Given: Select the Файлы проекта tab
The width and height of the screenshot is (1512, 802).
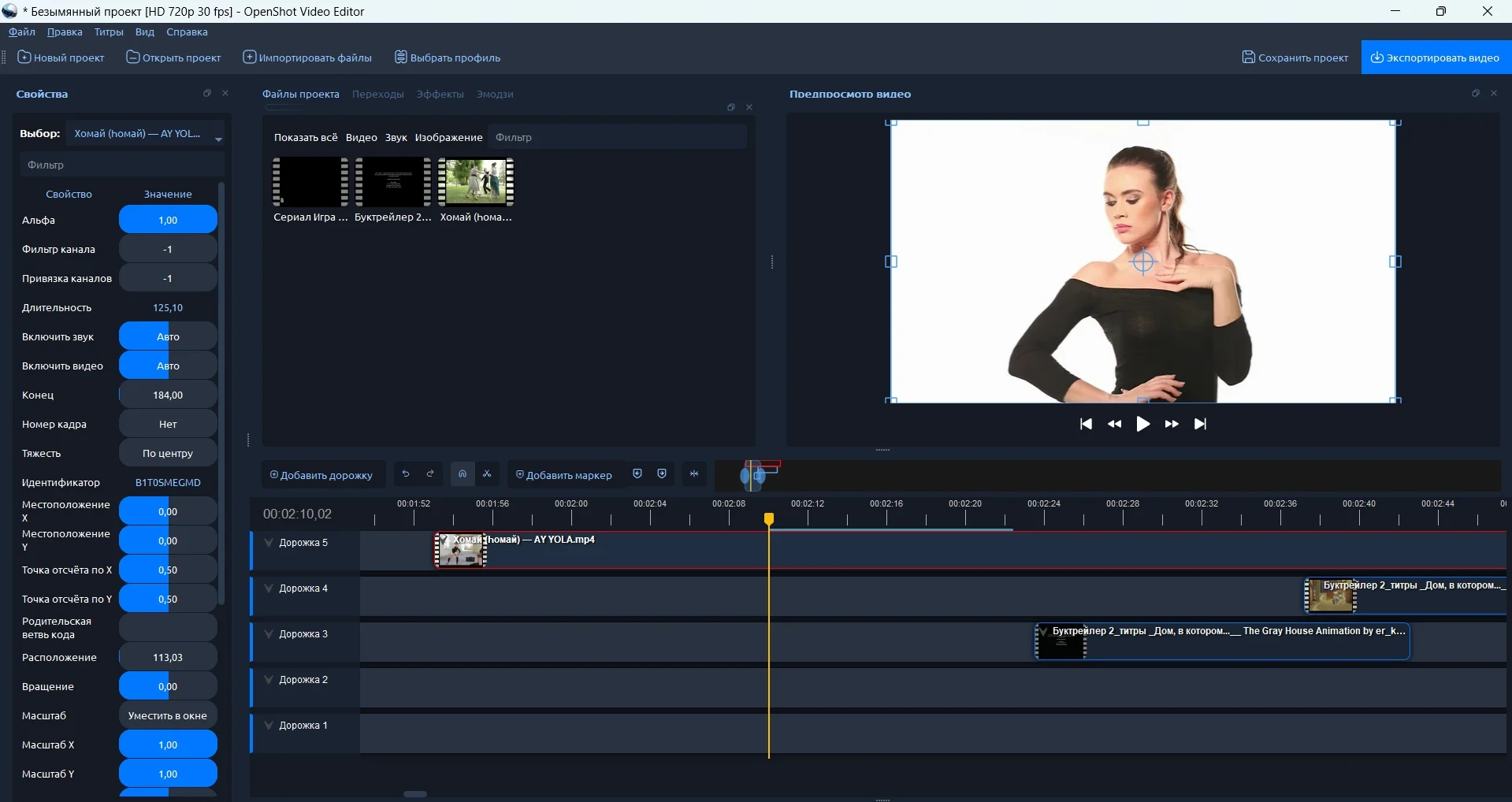Looking at the screenshot, I should pyautogui.click(x=301, y=94).
